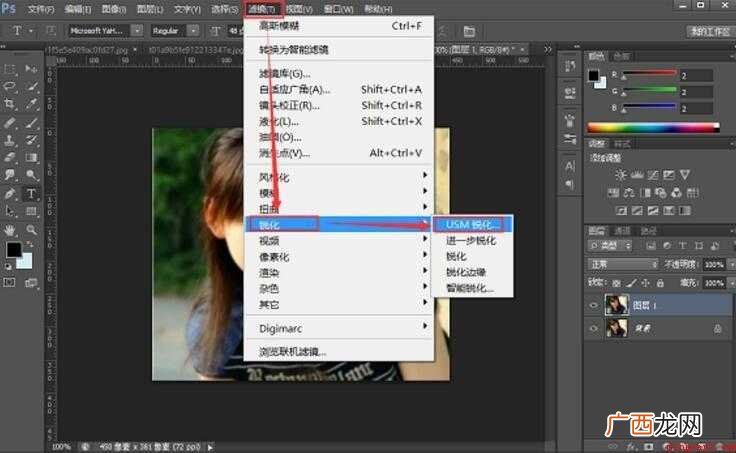Select the Horizontal Type tool in toolbox
This screenshot has width=736, height=453.
pyautogui.click(x=31, y=193)
